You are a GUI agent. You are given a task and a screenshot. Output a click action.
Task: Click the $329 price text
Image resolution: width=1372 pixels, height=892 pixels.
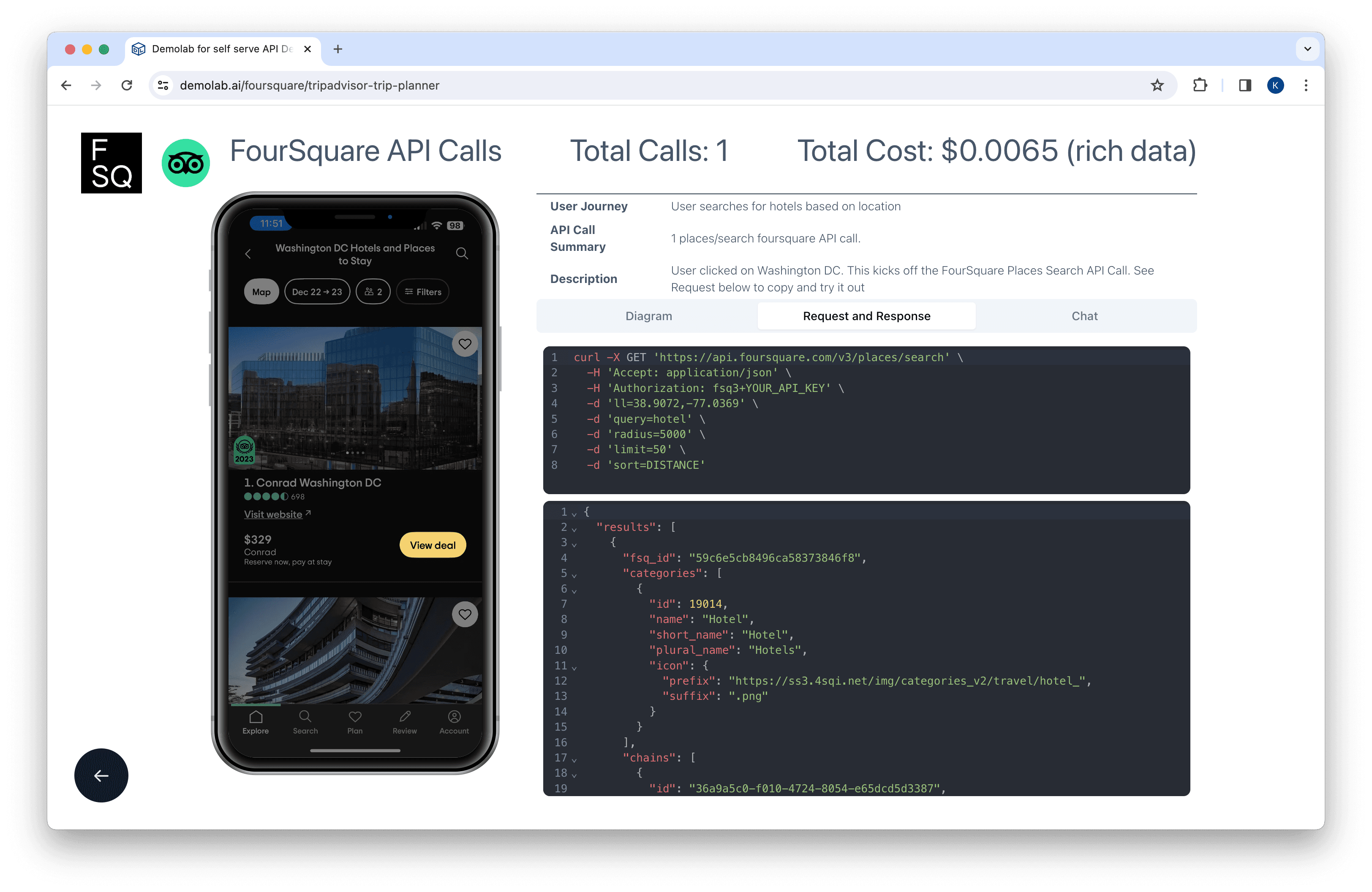258,539
